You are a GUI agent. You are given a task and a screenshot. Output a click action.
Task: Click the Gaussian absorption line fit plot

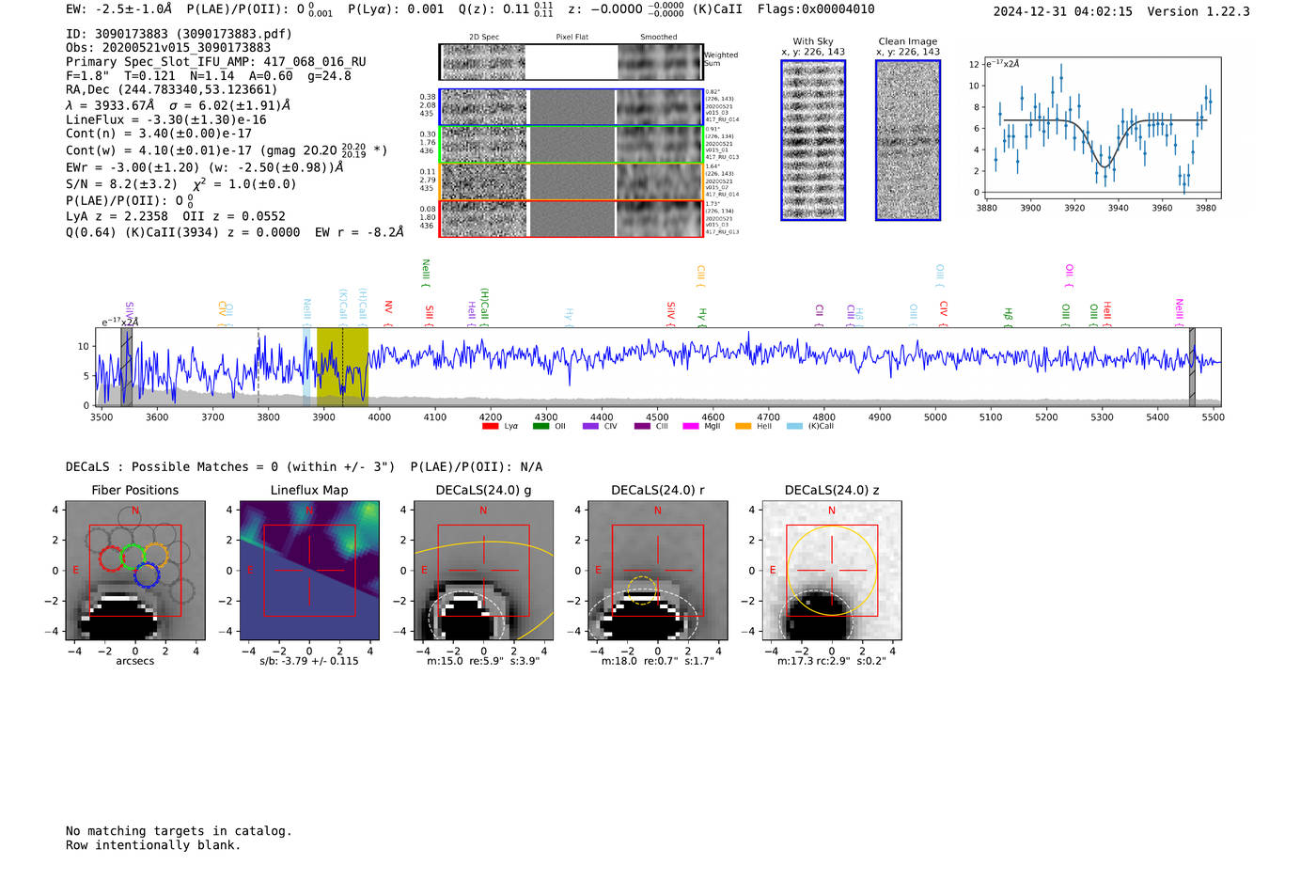coord(1103,128)
